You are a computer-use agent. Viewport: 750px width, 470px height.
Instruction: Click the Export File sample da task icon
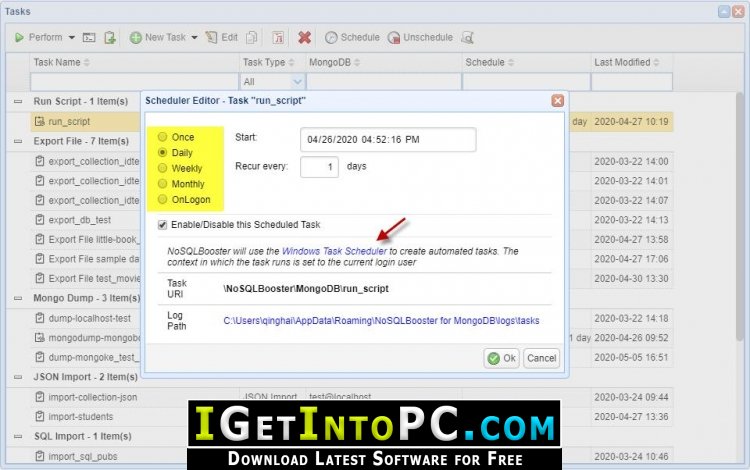[x=40, y=259]
